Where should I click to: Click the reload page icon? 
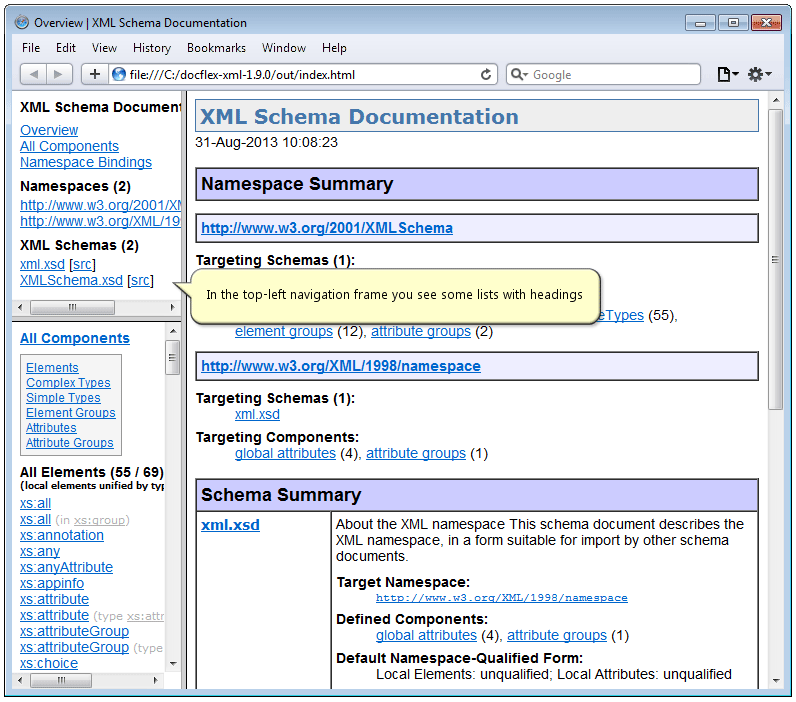tap(487, 74)
